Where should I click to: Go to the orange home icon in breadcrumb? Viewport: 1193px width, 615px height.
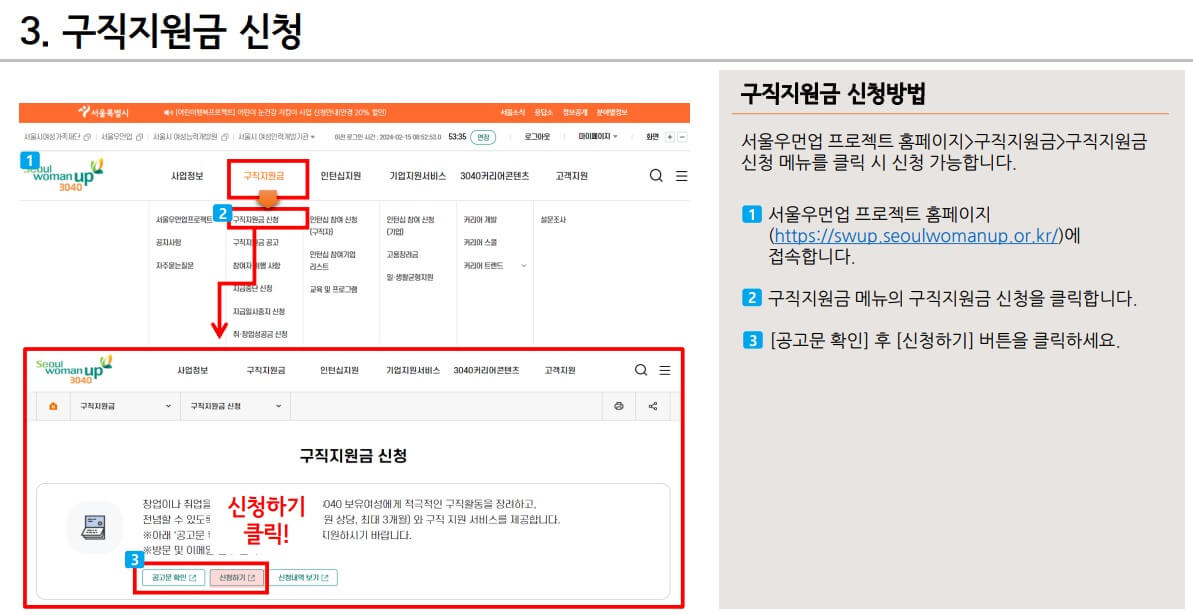(53, 406)
